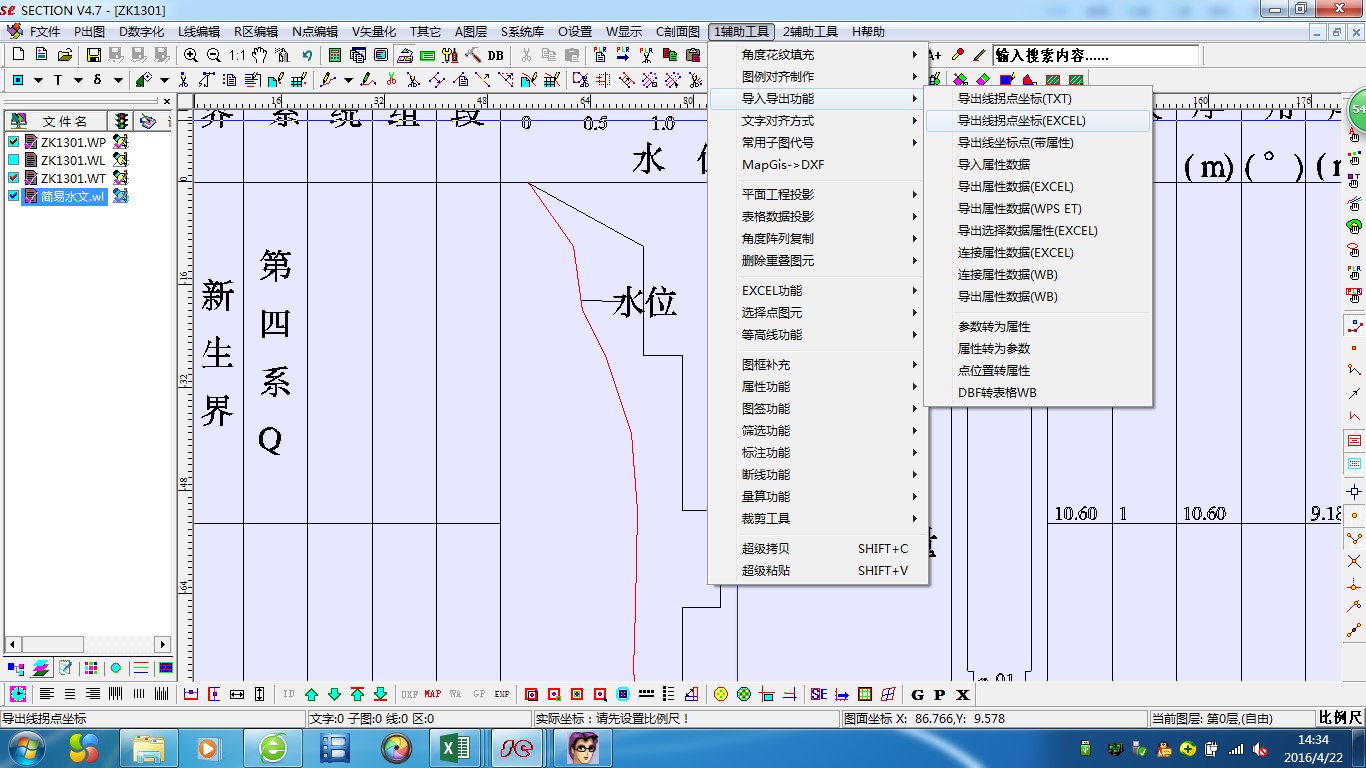Screen dimensions: 1366x768
Task: Click the bold X button
Action: [x=963, y=694]
